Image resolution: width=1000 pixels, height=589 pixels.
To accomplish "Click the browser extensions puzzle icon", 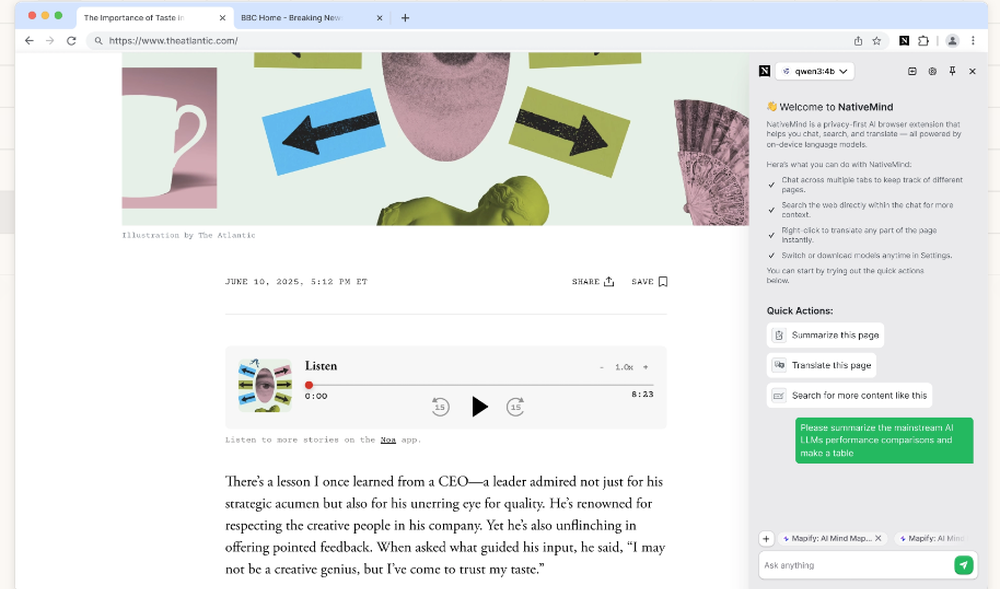I will click(x=925, y=41).
